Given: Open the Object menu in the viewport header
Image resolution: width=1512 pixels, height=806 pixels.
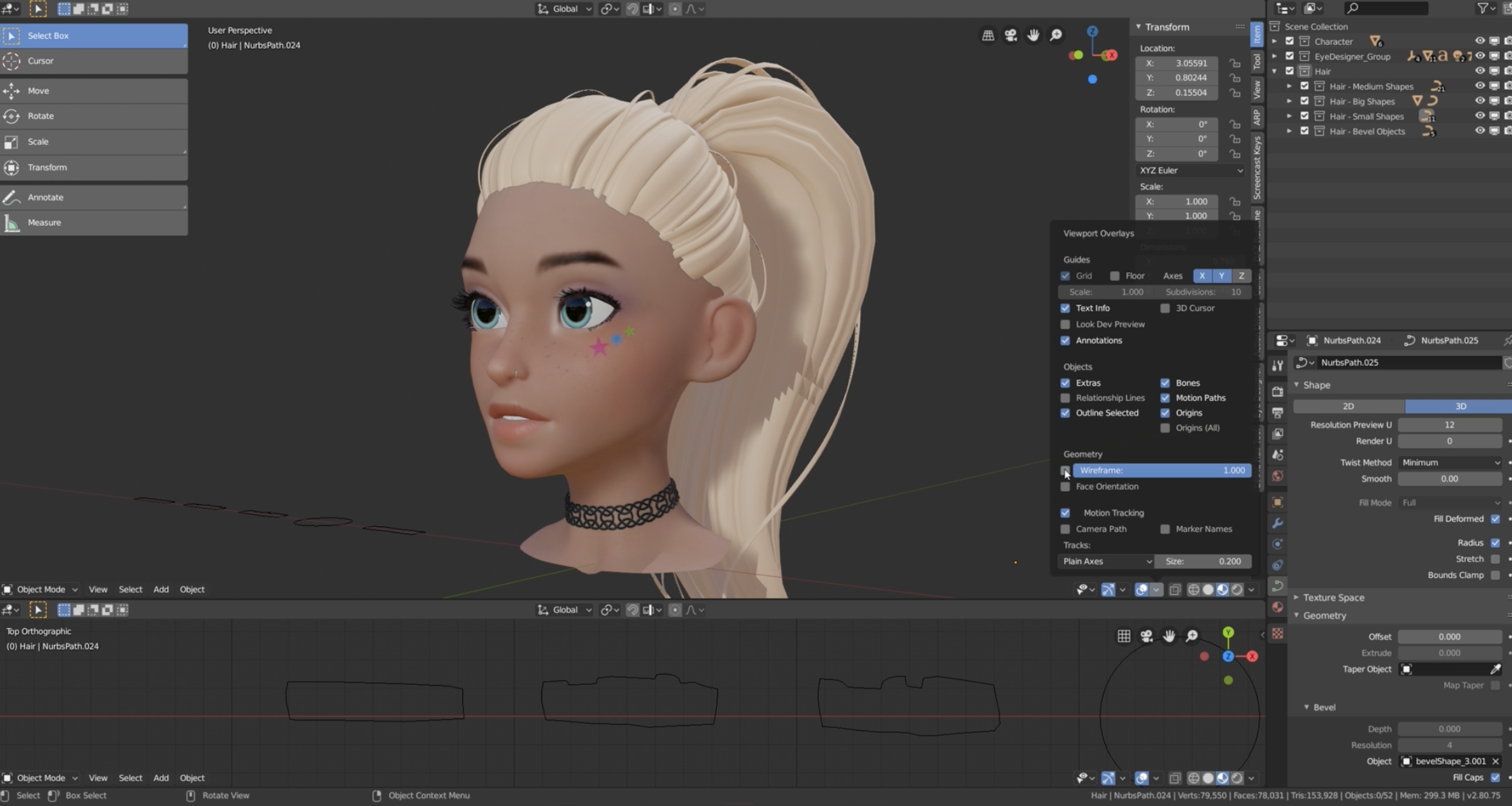Looking at the screenshot, I should [192, 589].
